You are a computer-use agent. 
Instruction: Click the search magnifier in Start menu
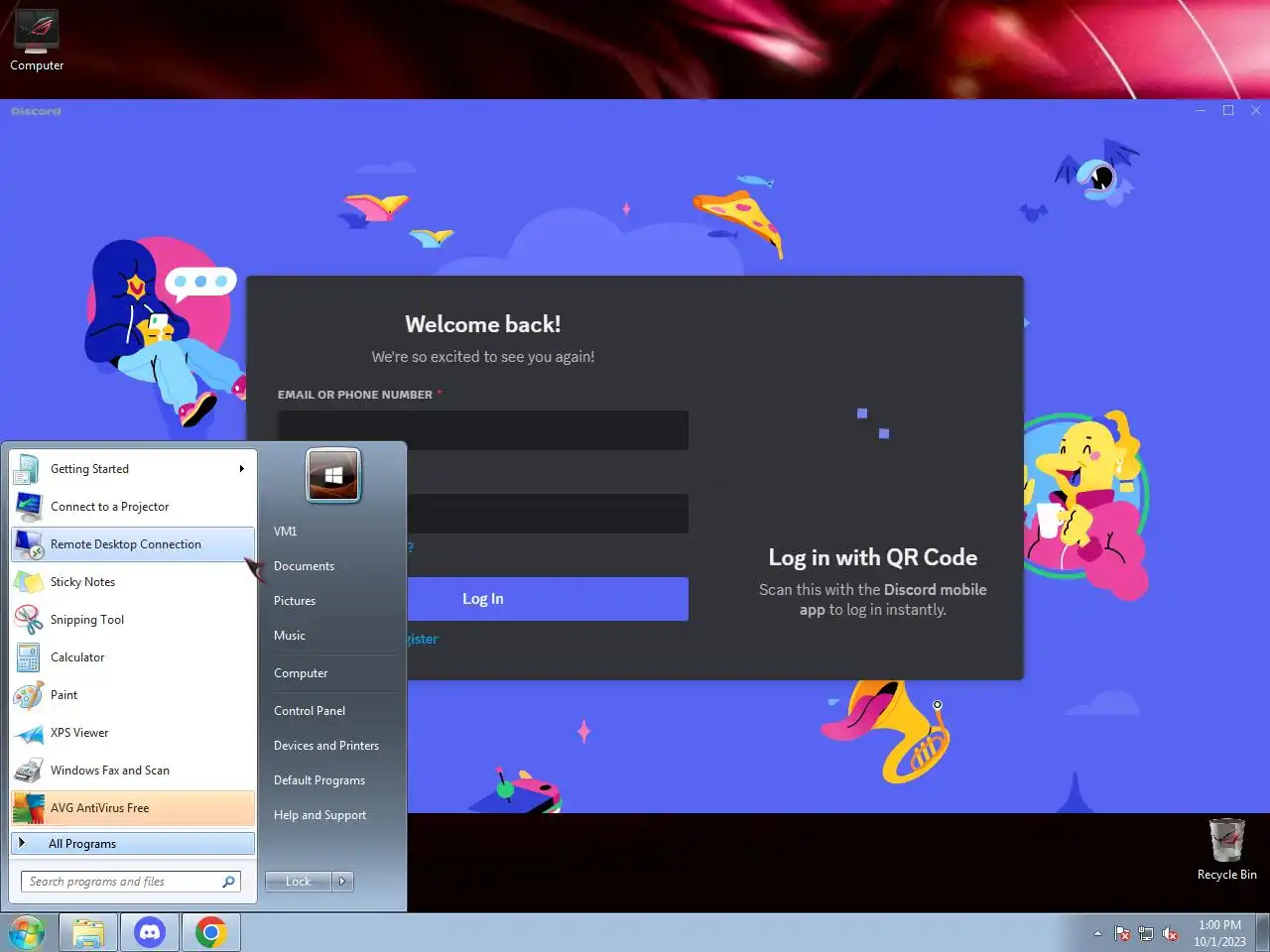pyautogui.click(x=229, y=881)
